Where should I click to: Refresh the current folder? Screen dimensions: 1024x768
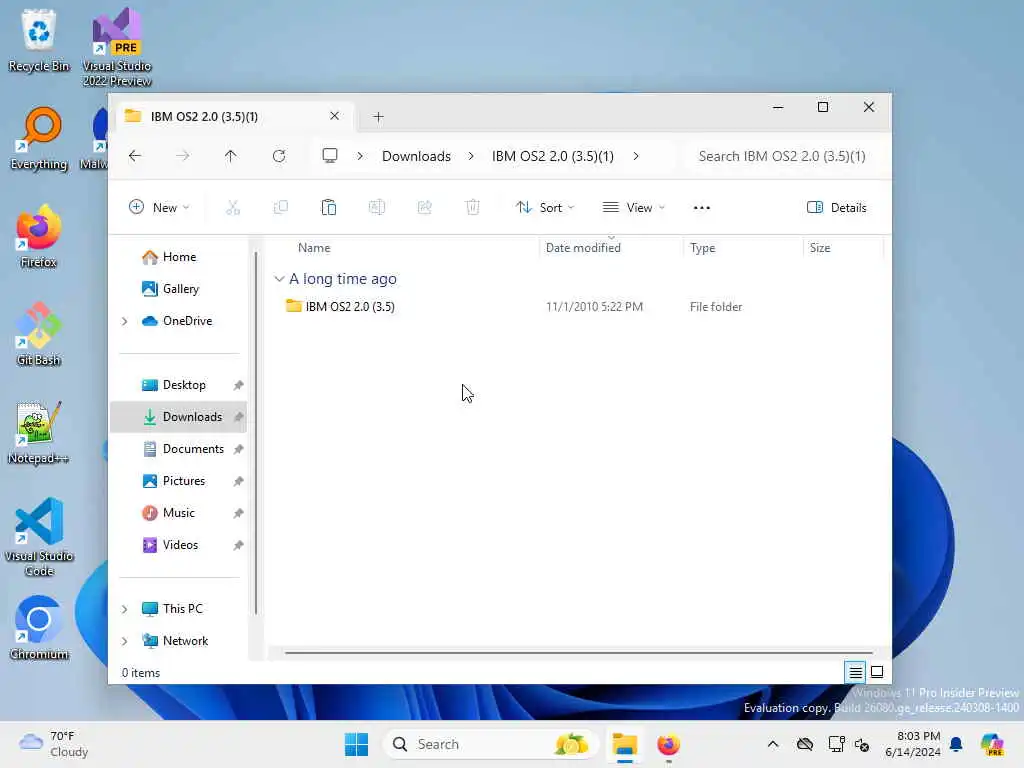(x=279, y=156)
